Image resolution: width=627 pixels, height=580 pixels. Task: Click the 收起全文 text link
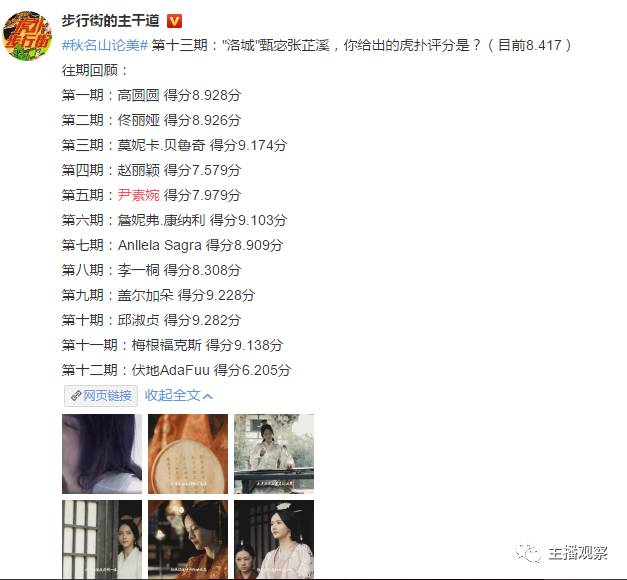point(172,396)
